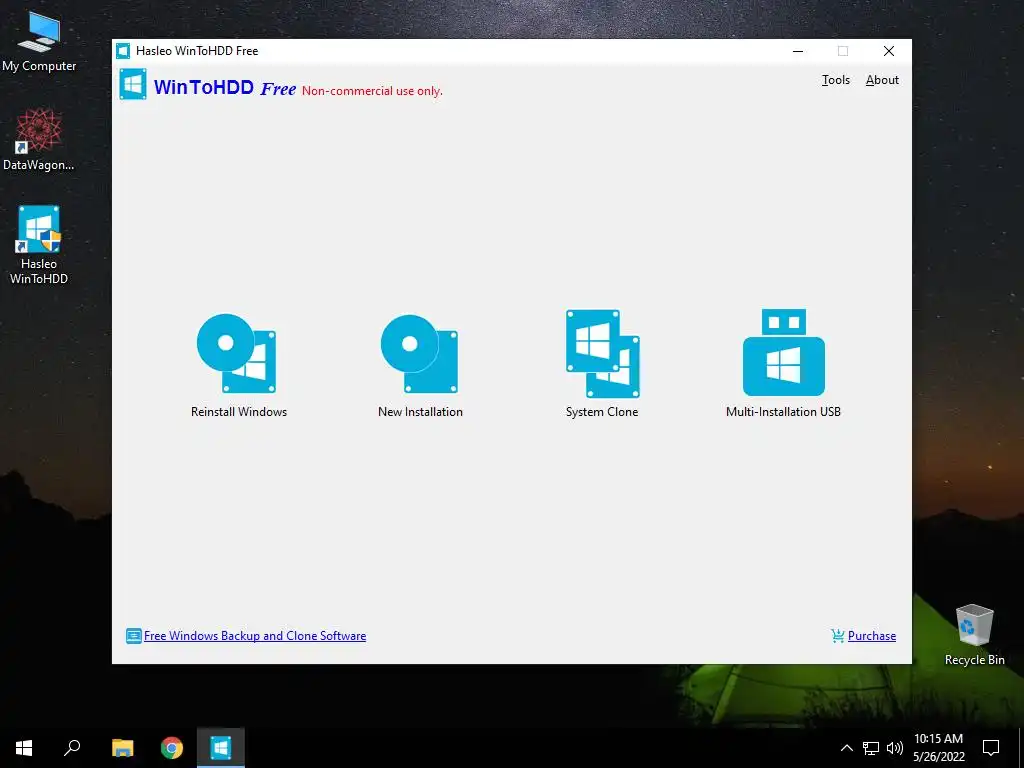
Task: Click the System Clone label
Action: pyautogui.click(x=602, y=411)
